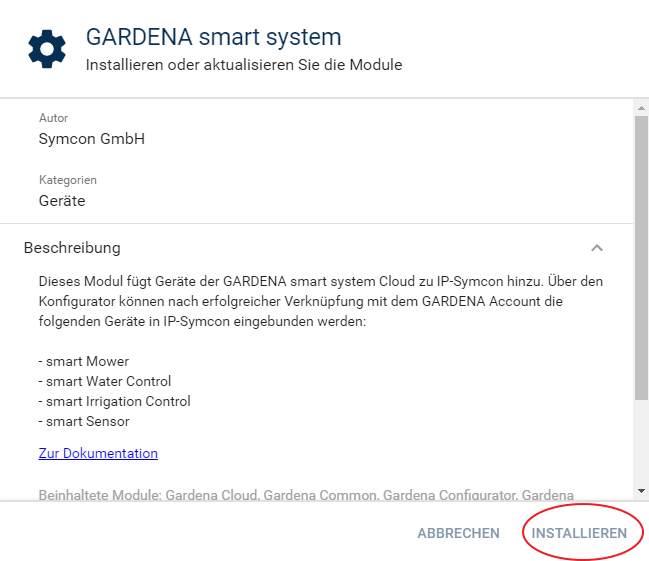Click the subtitle about installing or updating modules
649x561 pixels.
(243, 65)
